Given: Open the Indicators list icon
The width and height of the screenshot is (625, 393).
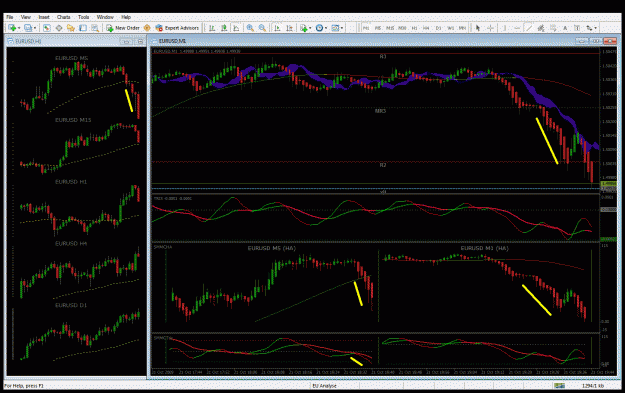Looking at the screenshot, I should point(303,28).
